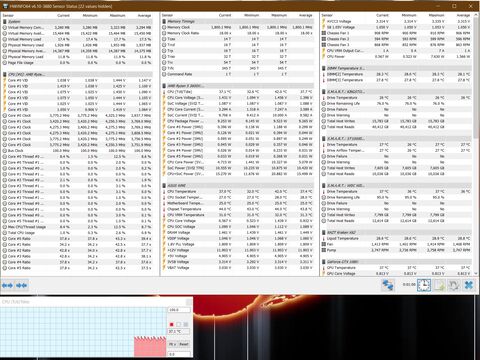
Task: Select the Core #5 Ratio row
Action: tap(77, 268)
